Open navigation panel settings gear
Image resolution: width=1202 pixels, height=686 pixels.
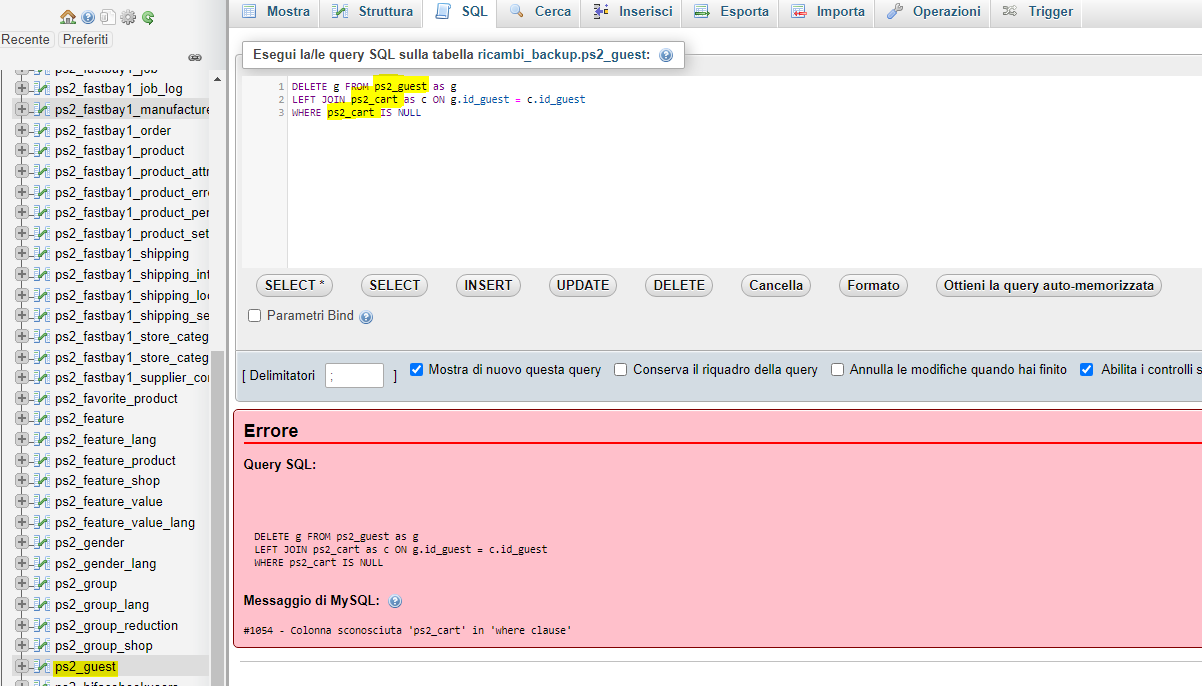click(128, 17)
